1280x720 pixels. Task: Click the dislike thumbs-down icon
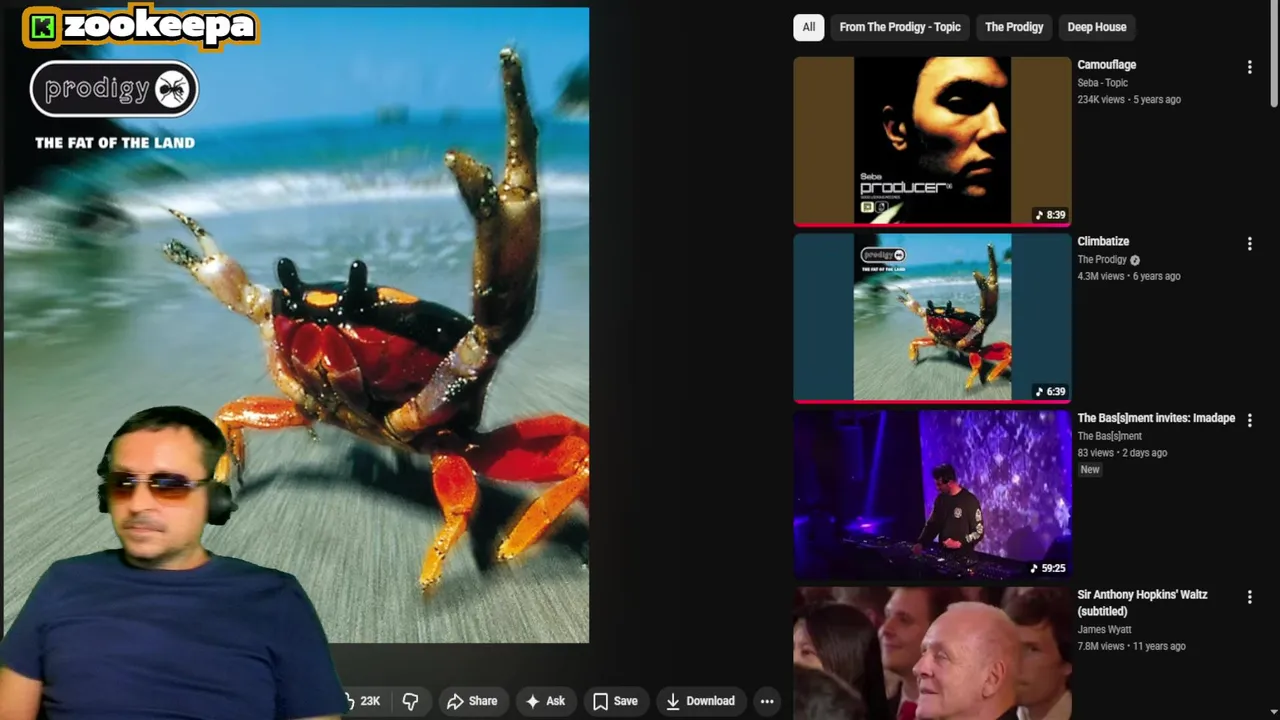(x=410, y=701)
